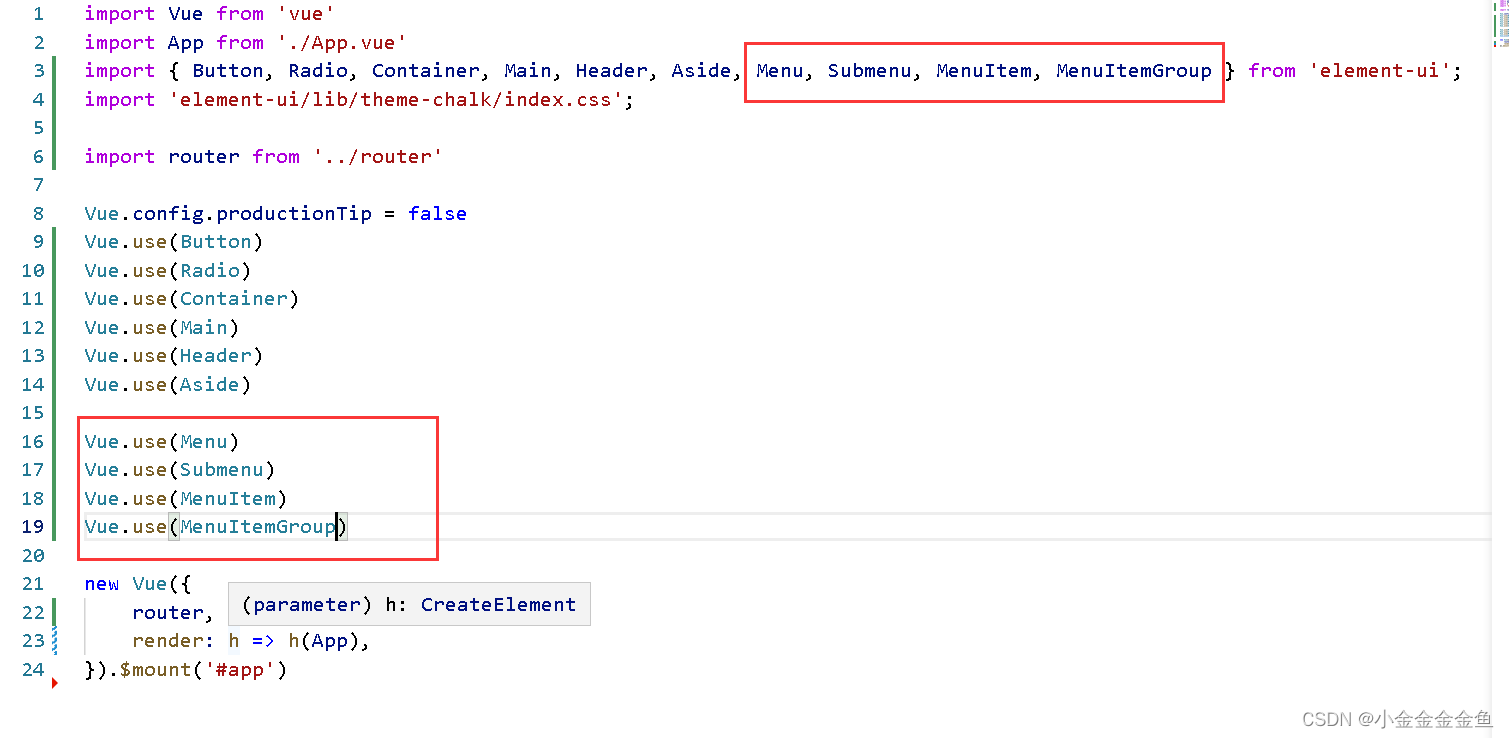Click the '(parameter) h: CreateElement' hover tooltip
This screenshot has height=738, width=1509.
point(409,604)
